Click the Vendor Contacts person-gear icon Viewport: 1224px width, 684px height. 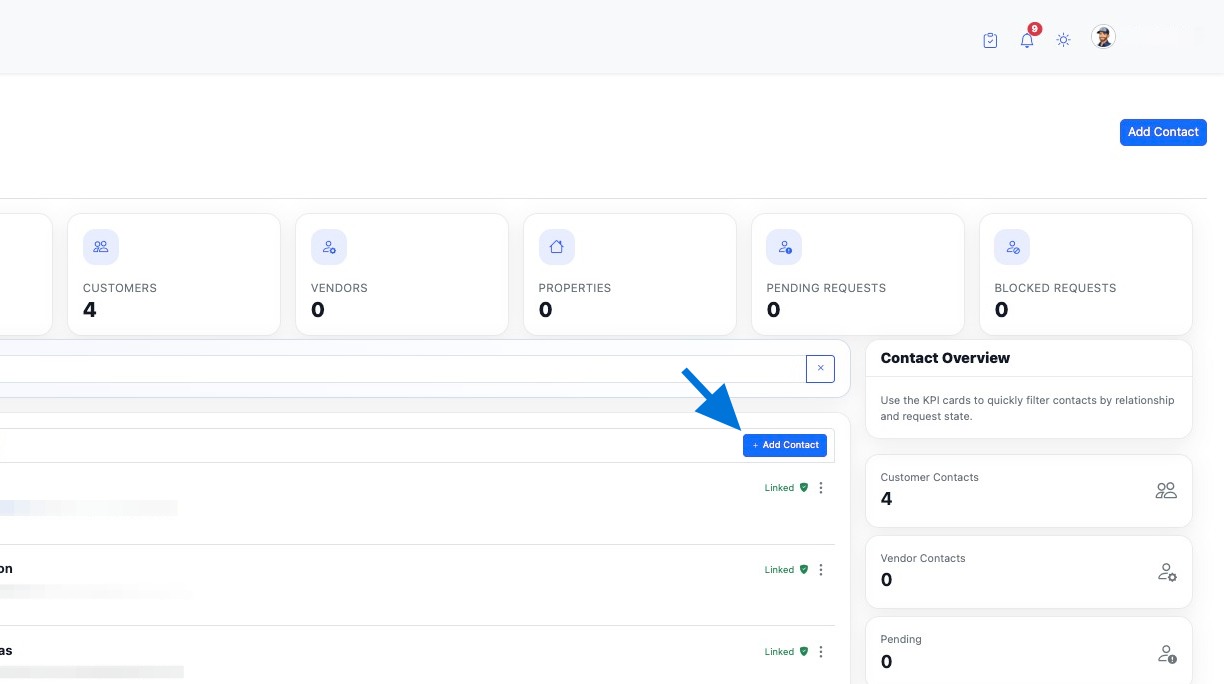click(1167, 572)
